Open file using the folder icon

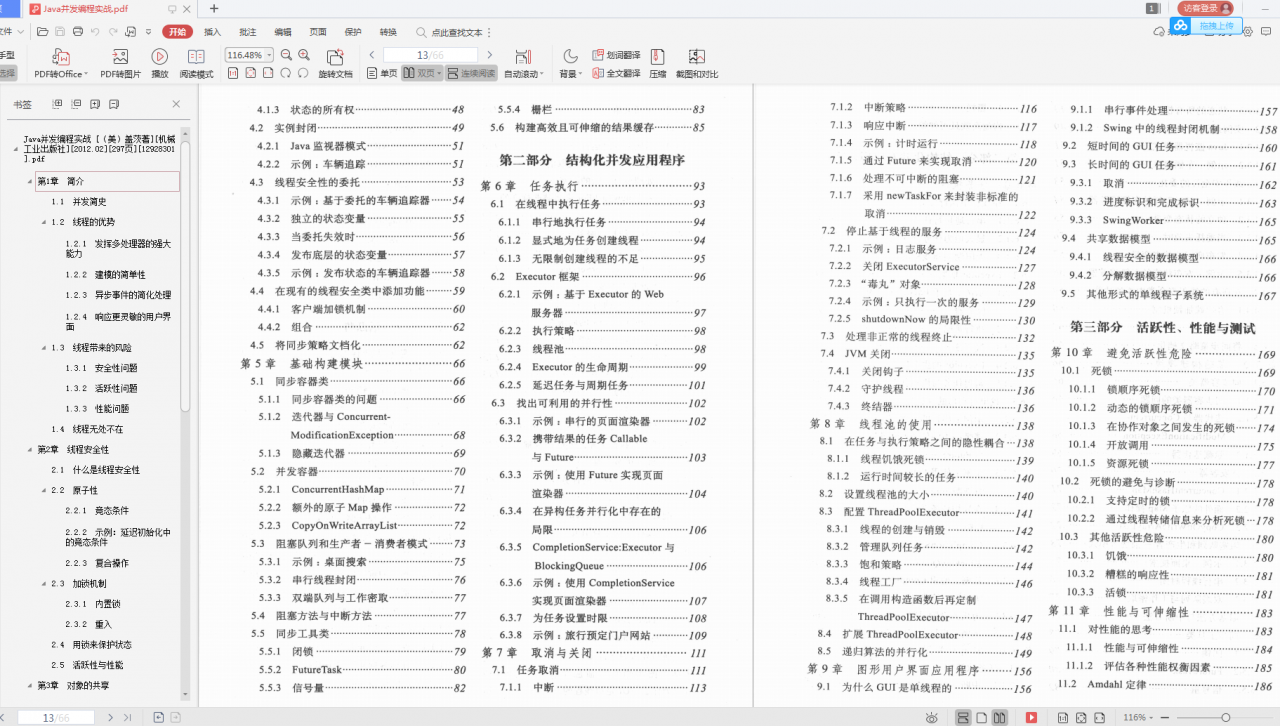(44, 32)
